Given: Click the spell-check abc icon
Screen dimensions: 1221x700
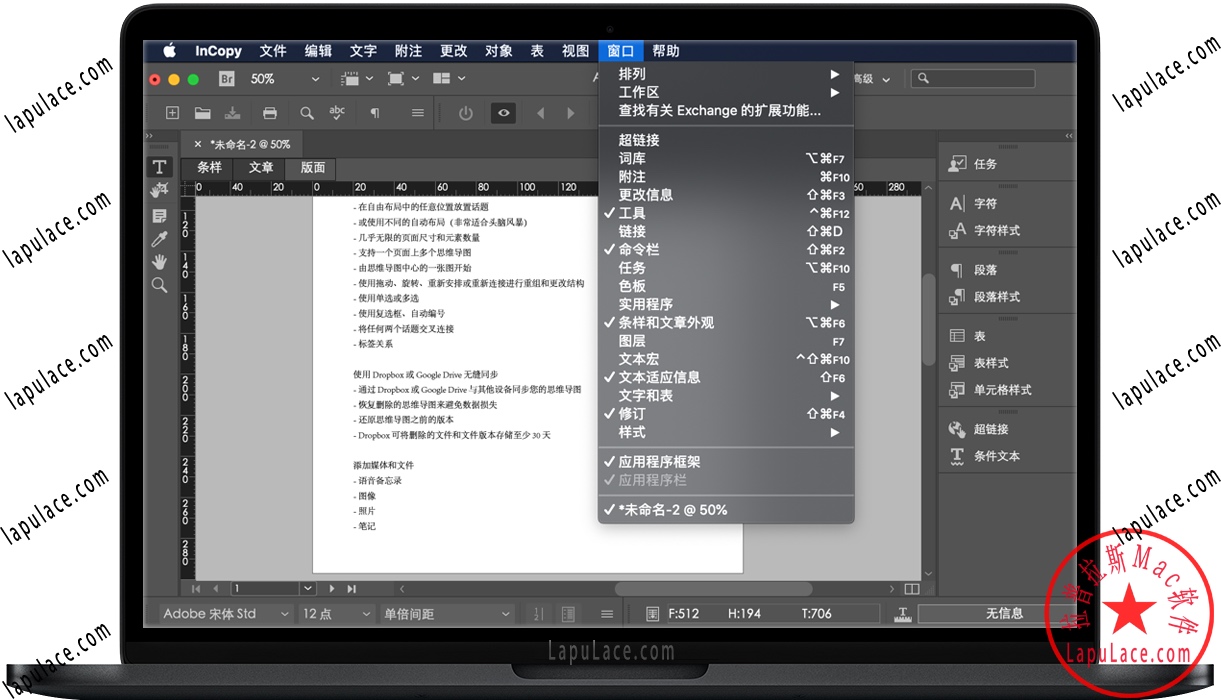Looking at the screenshot, I should click(337, 113).
